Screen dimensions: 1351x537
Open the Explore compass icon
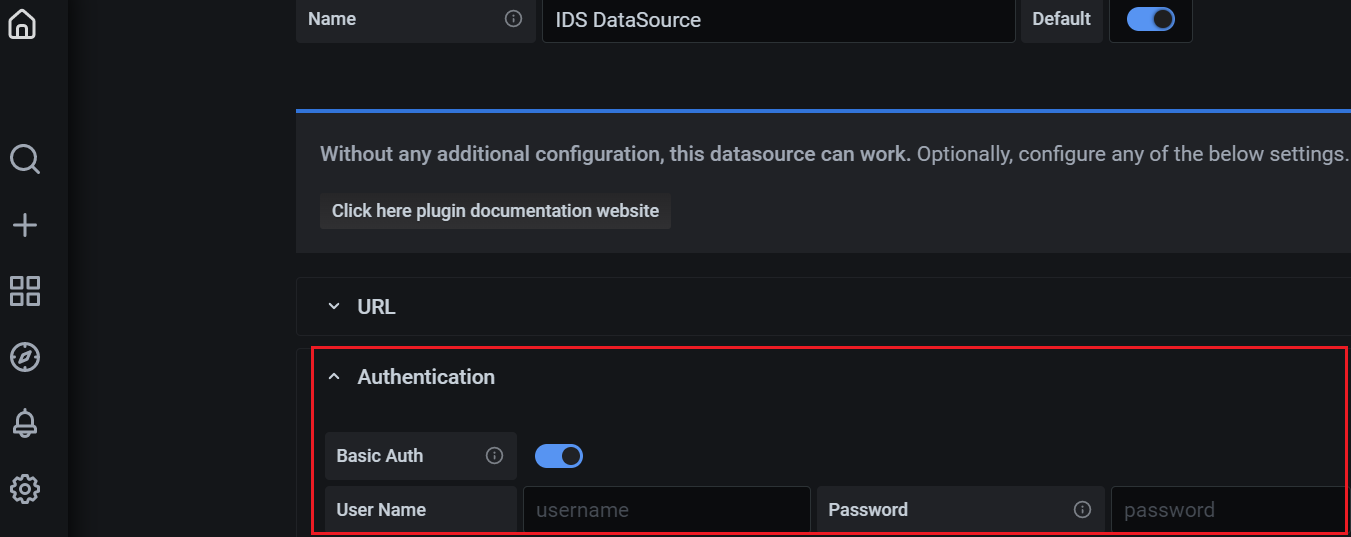tap(24, 357)
